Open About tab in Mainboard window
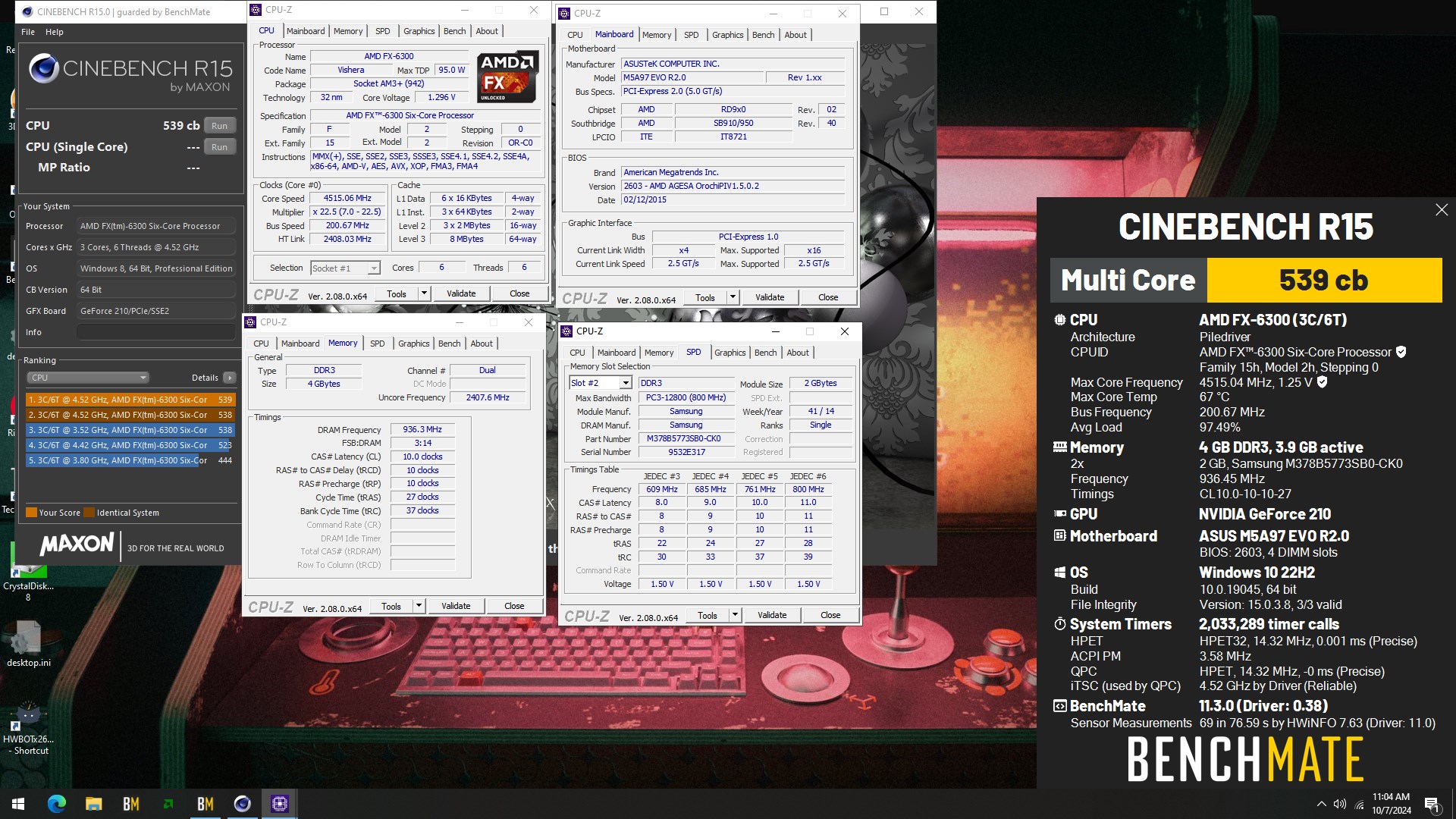This screenshot has width=1456, height=819. (795, 35)
